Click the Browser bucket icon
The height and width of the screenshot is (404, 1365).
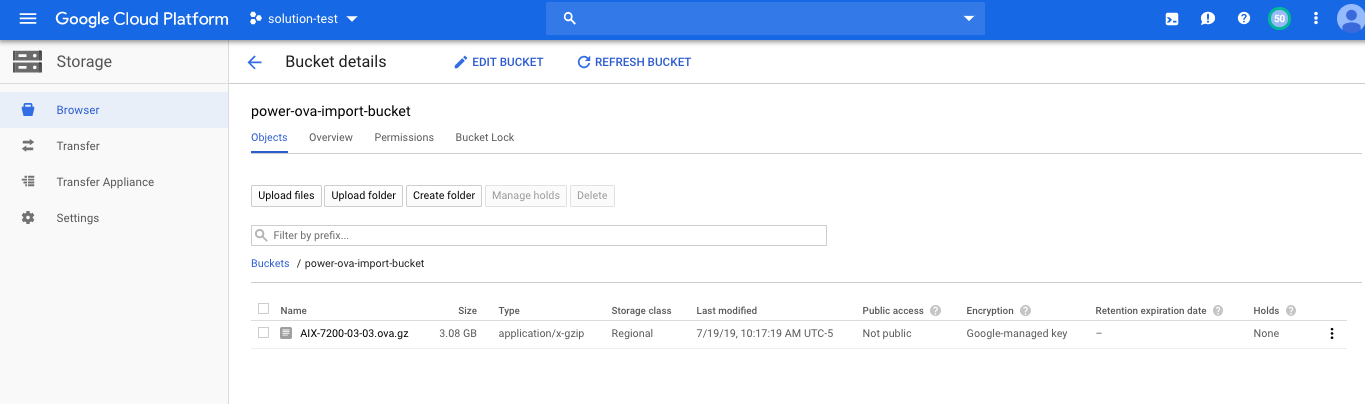tap(28, 110)
